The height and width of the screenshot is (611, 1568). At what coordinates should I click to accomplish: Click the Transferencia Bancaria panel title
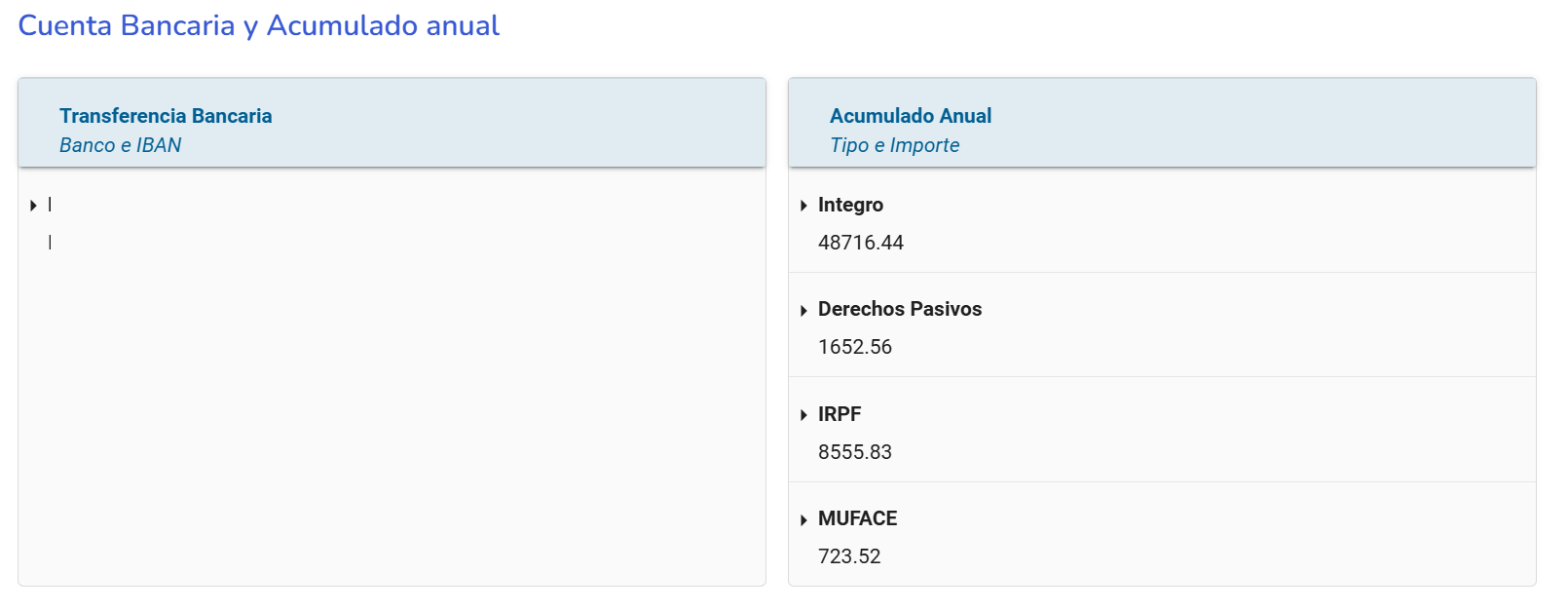(x=166, y=116)
